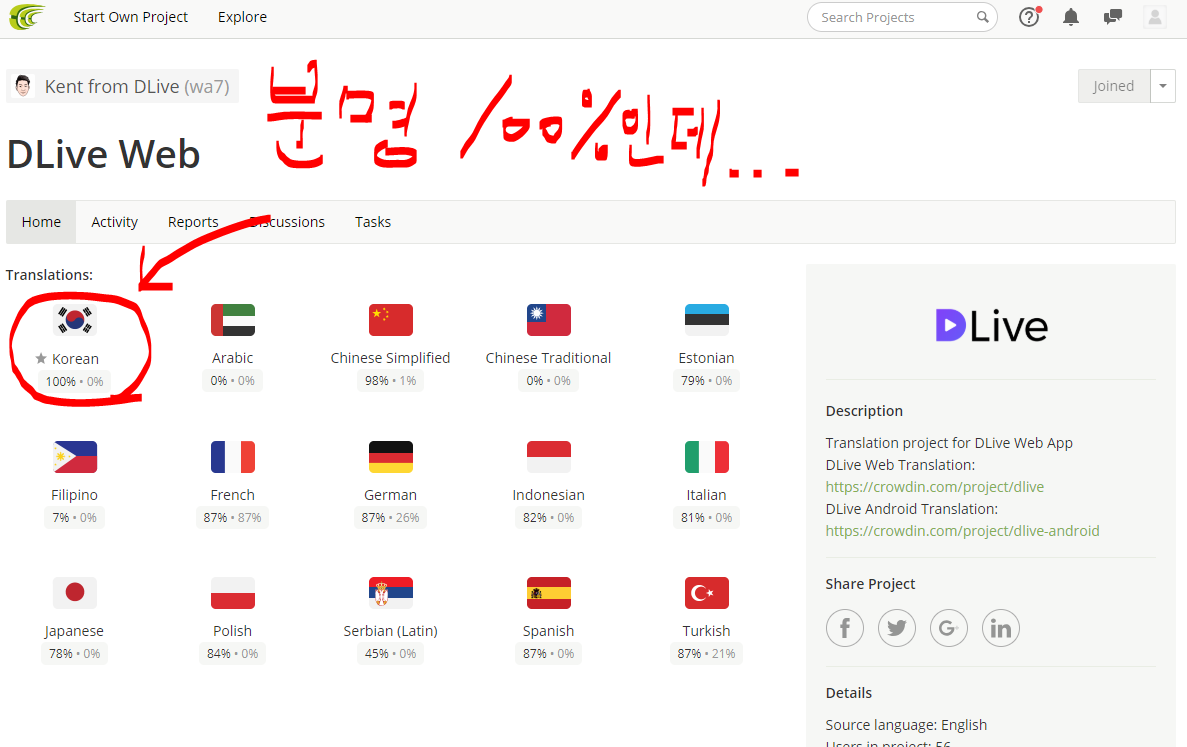The image size is (1187, 747).
Task: Open the Japanese flag icon
Action: (x=75, y=593)
